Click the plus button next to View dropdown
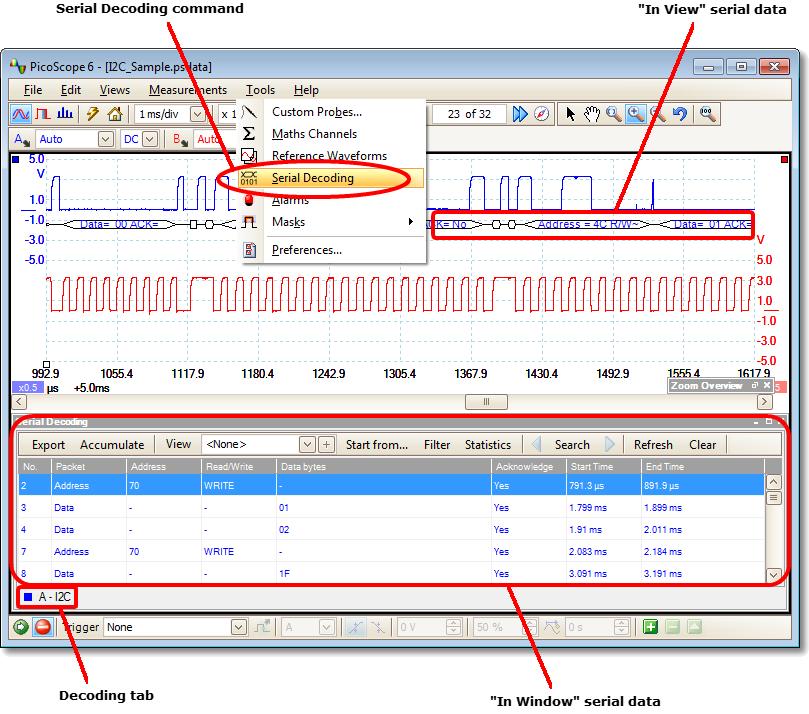The height and width of the screenshot is (714, 809). pyautogui.click(x=326, y=444)
